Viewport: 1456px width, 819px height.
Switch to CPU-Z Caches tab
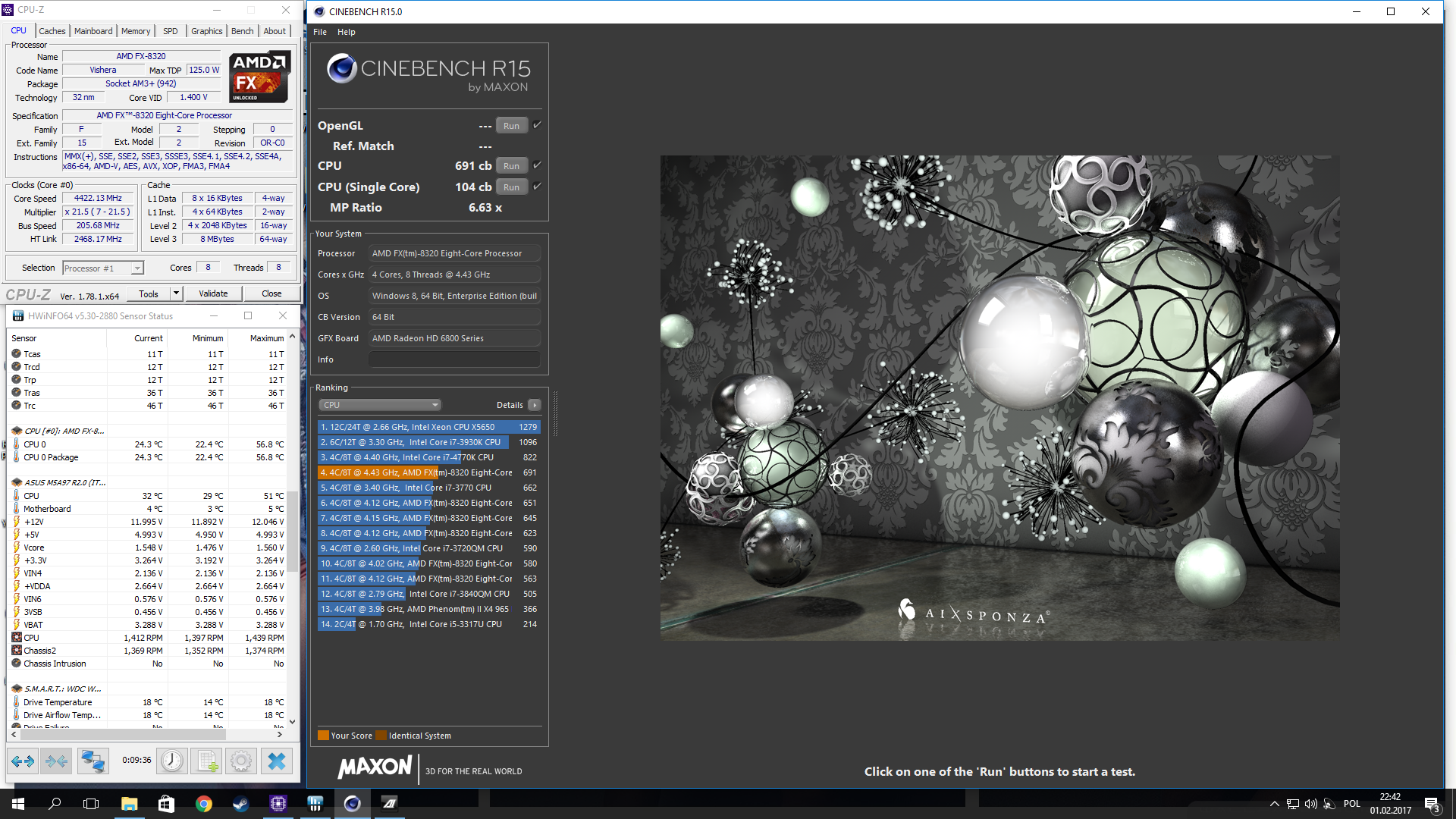(52, 31)
